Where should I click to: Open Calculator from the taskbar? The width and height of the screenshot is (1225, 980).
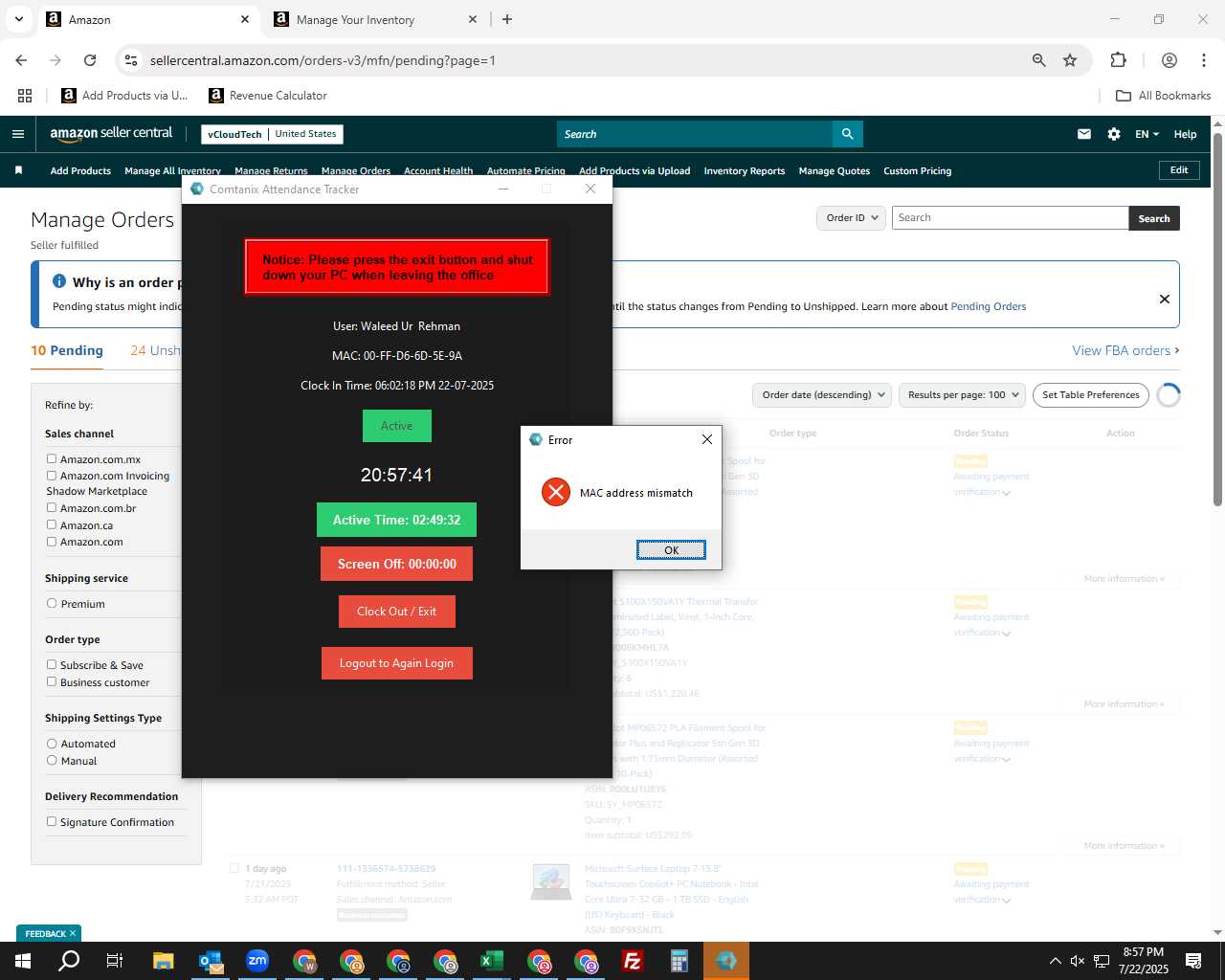(679, 961)
